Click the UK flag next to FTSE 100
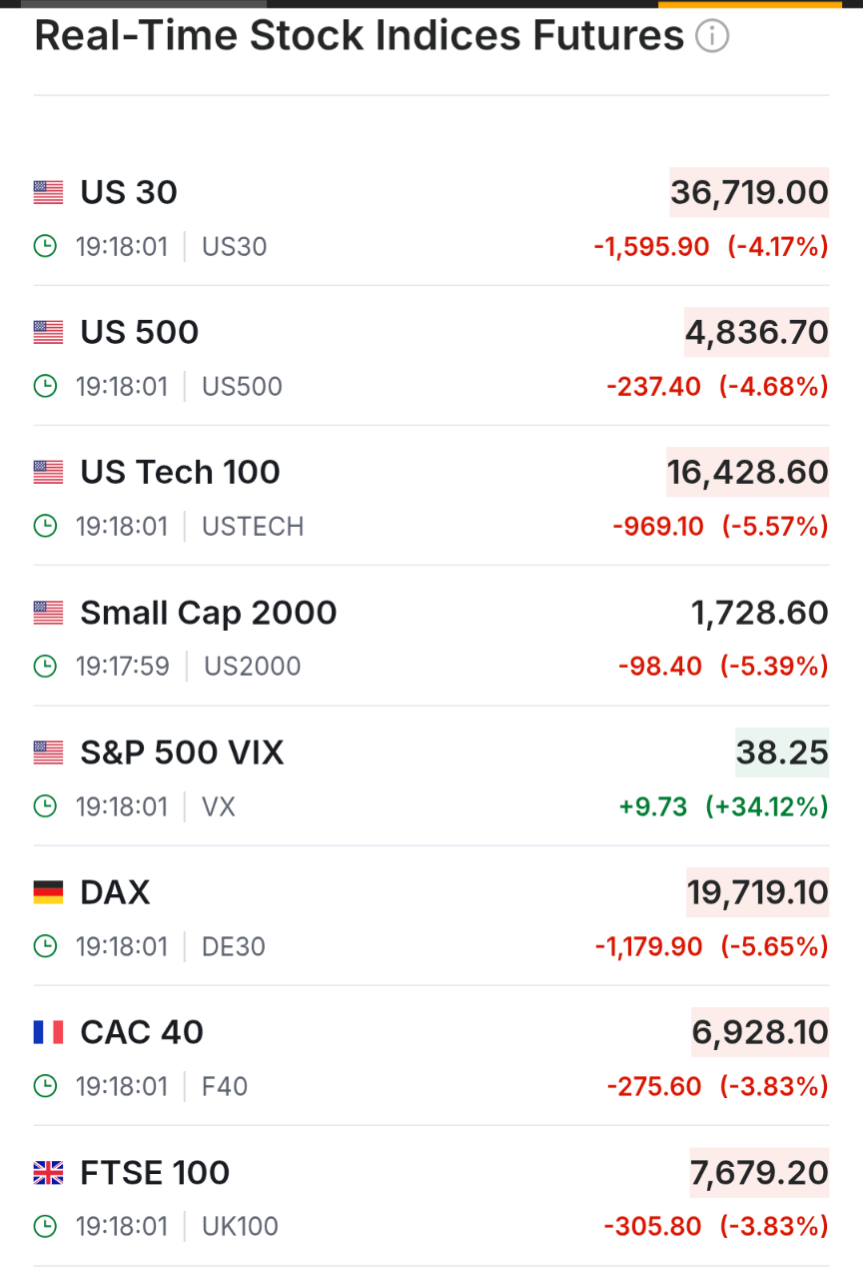Screen dimensions: 863x1269 point(48,1172)
